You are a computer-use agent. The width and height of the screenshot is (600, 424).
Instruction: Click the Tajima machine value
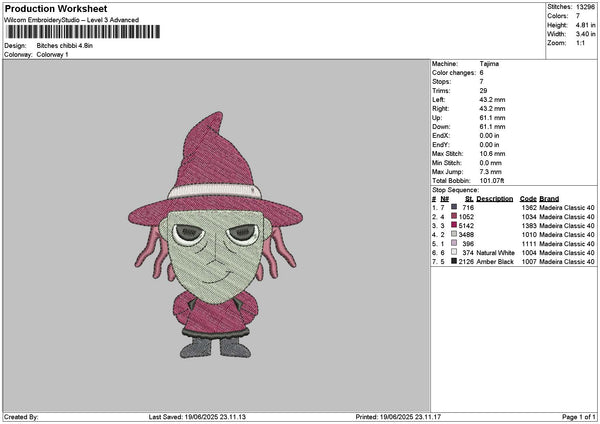click(x=489, y=64)
